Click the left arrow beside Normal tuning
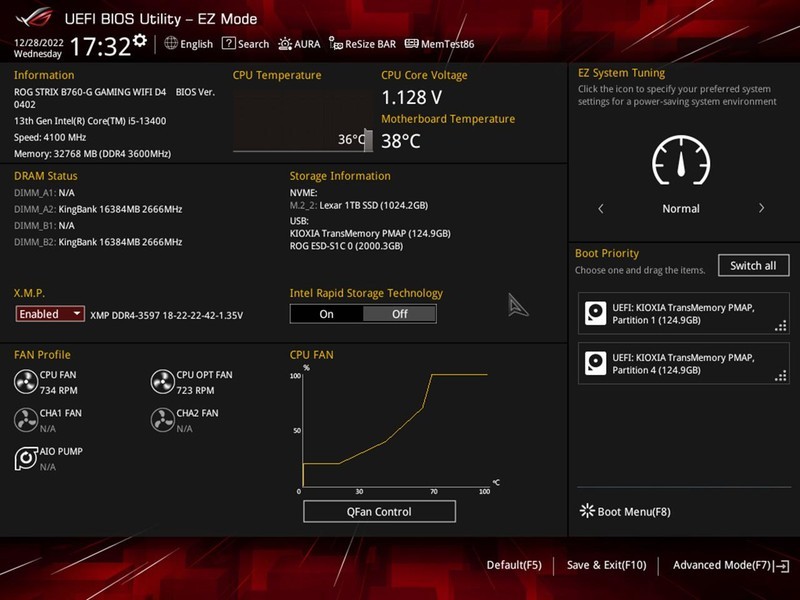 (x=601, y=208)
